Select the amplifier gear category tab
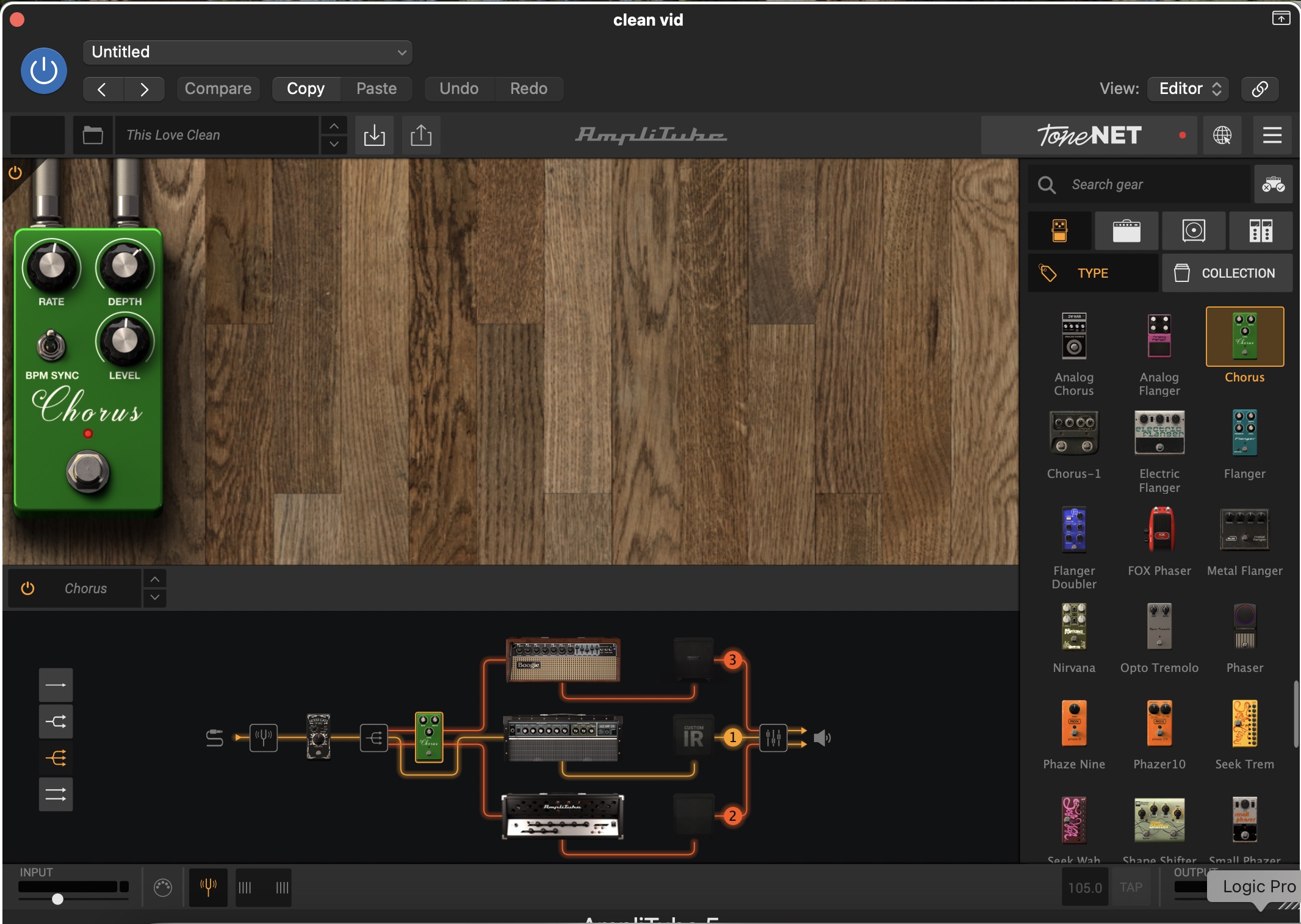The width and height of the screenshot is (1301, 924). 1126,231
